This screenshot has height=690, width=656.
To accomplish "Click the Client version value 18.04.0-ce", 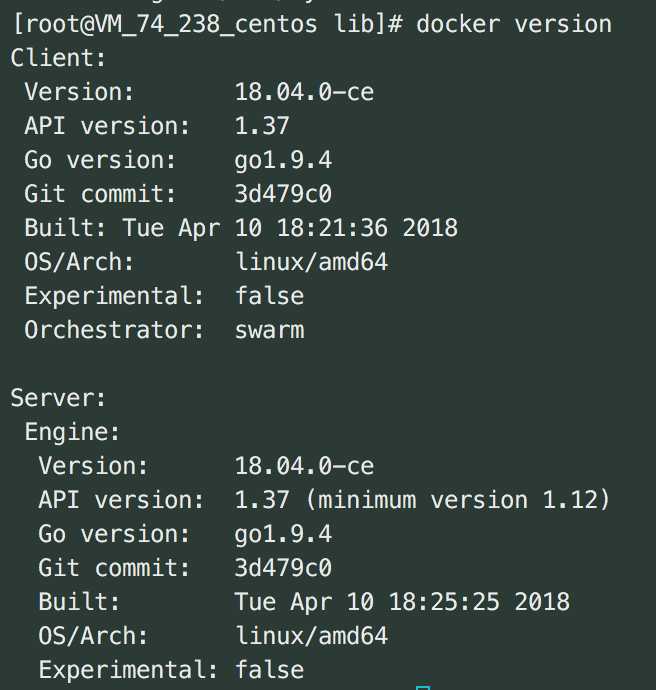I will (x=304, y=92).
